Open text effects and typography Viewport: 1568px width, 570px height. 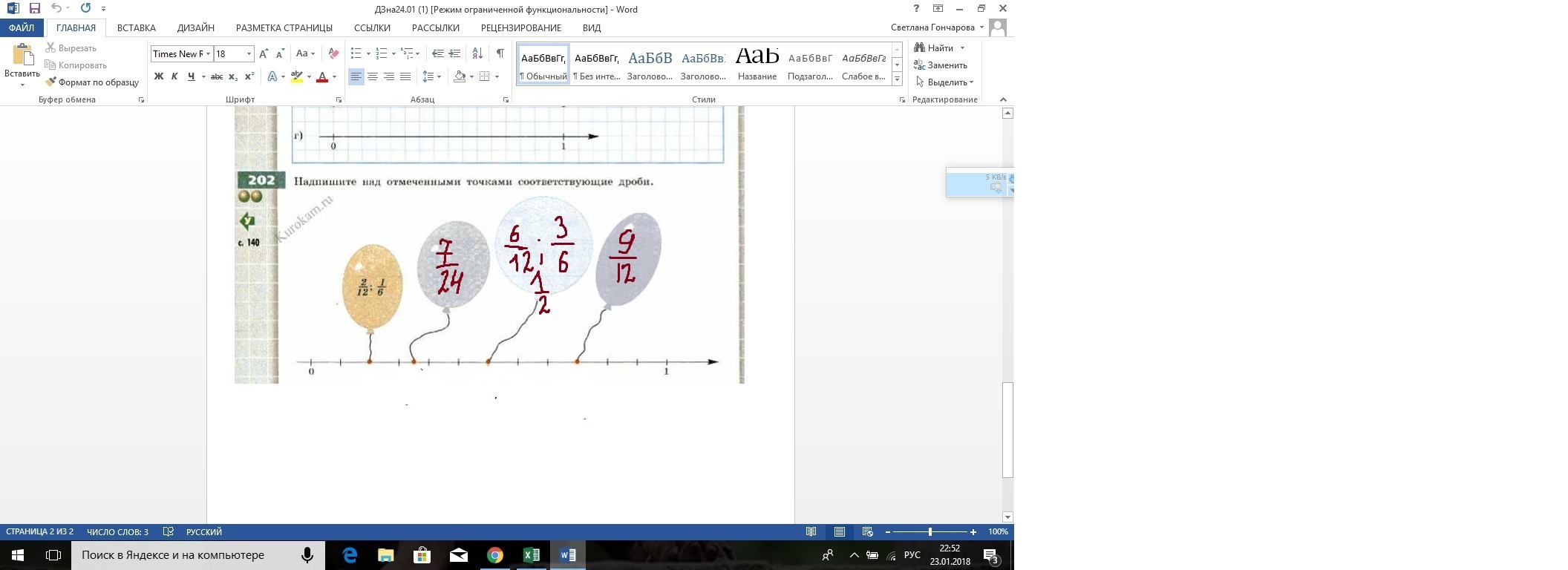(x=272, y=76)
